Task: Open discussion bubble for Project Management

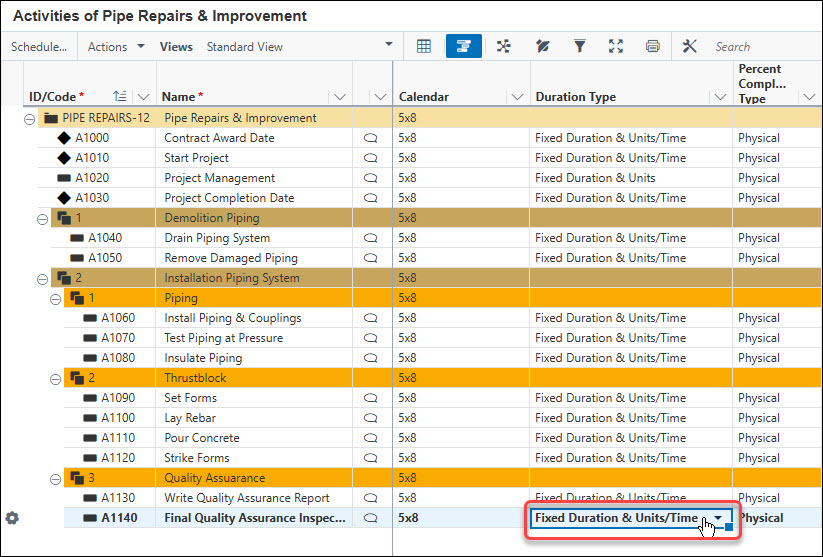Action: (x=371, y=178)
